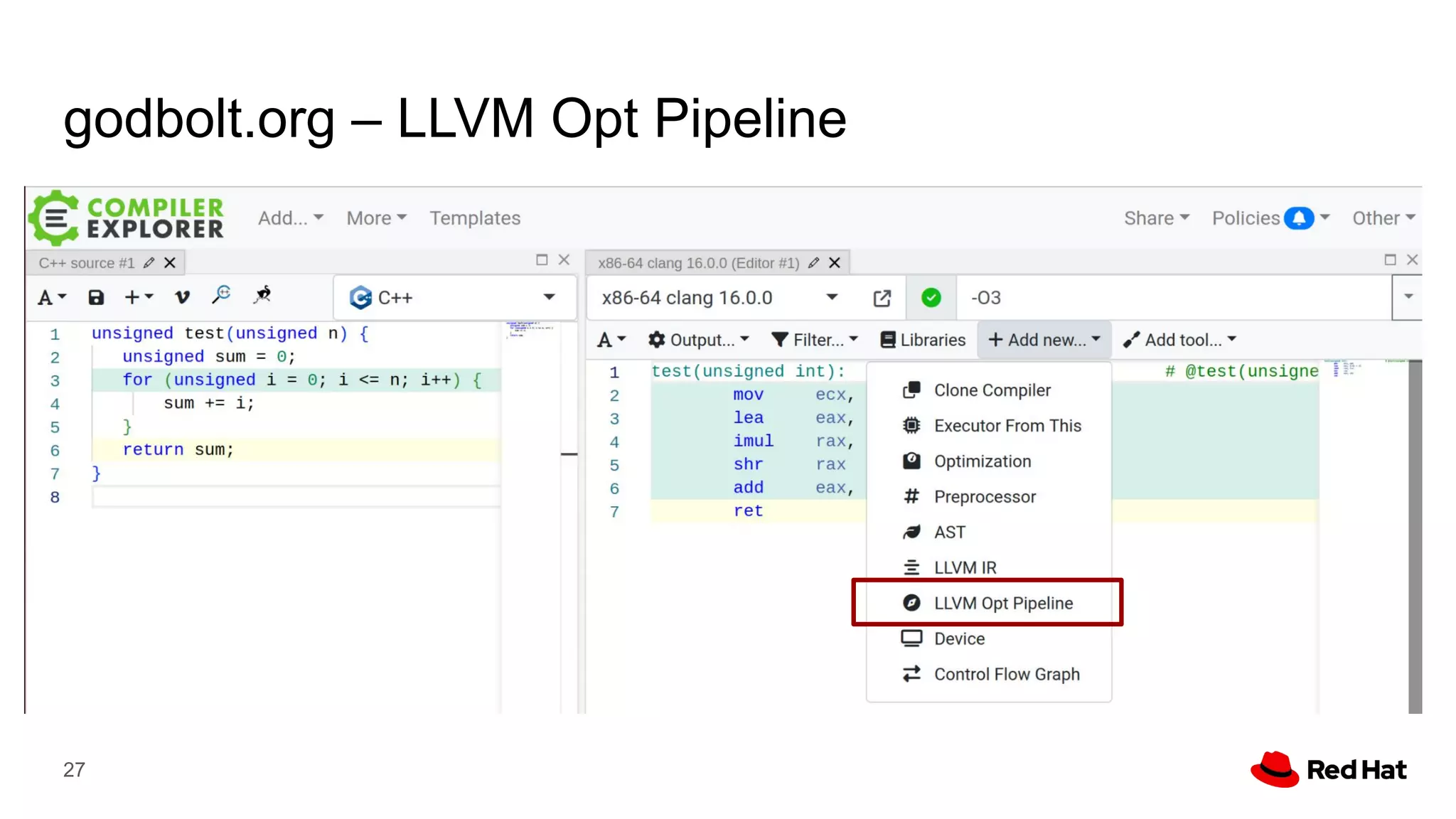Viewport: 1456px width, 819px height.
Task: Select LLVM Opt Pipeline entry
Action: 989,603
